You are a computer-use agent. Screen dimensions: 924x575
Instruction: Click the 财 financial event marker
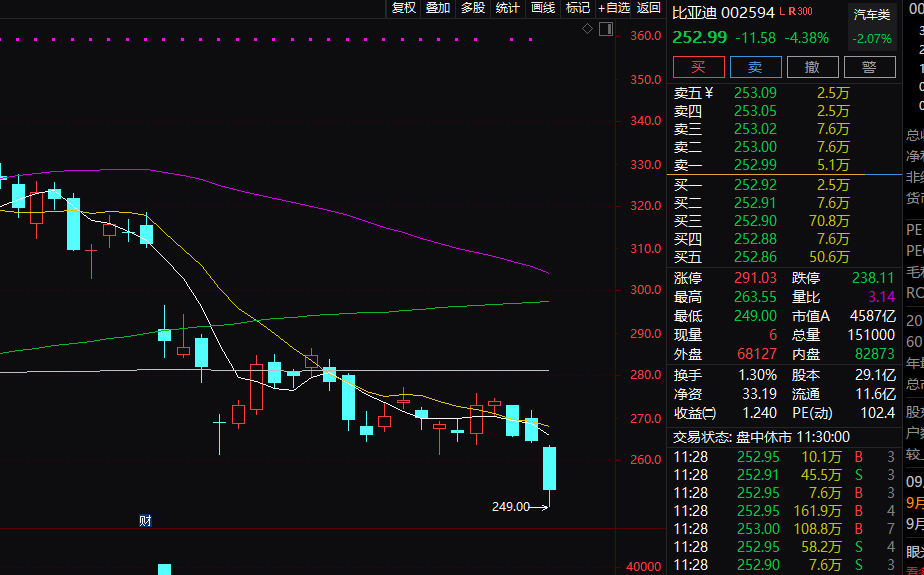(145, 520)
